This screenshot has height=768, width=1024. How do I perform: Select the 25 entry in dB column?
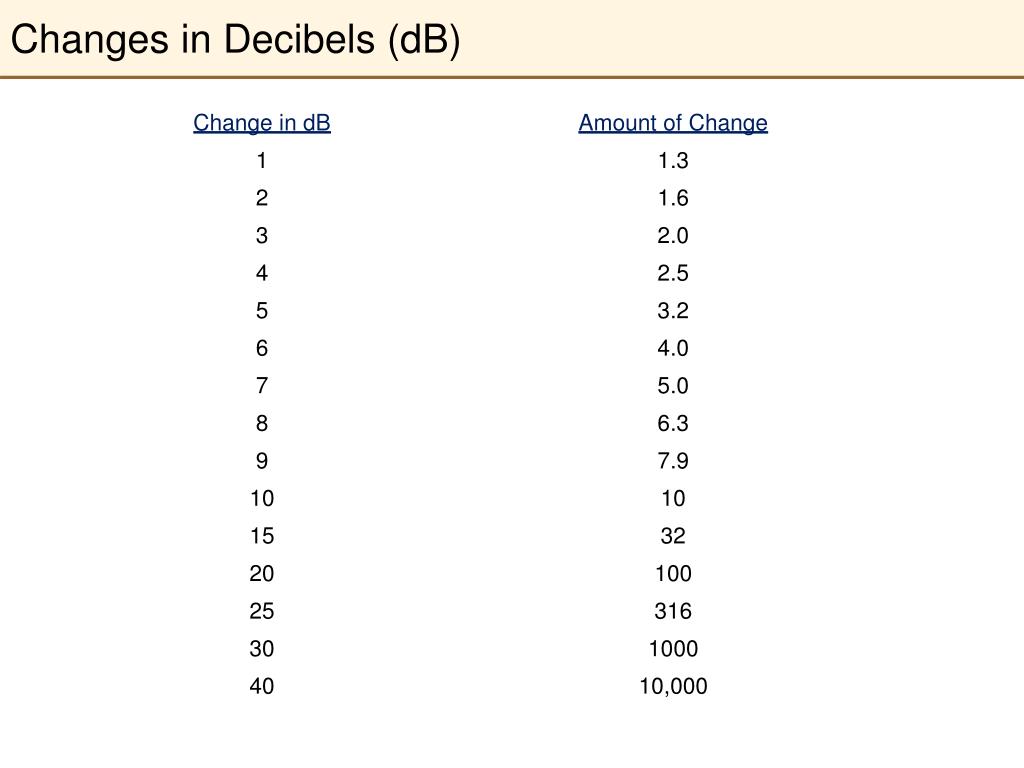tap(262, 611)
